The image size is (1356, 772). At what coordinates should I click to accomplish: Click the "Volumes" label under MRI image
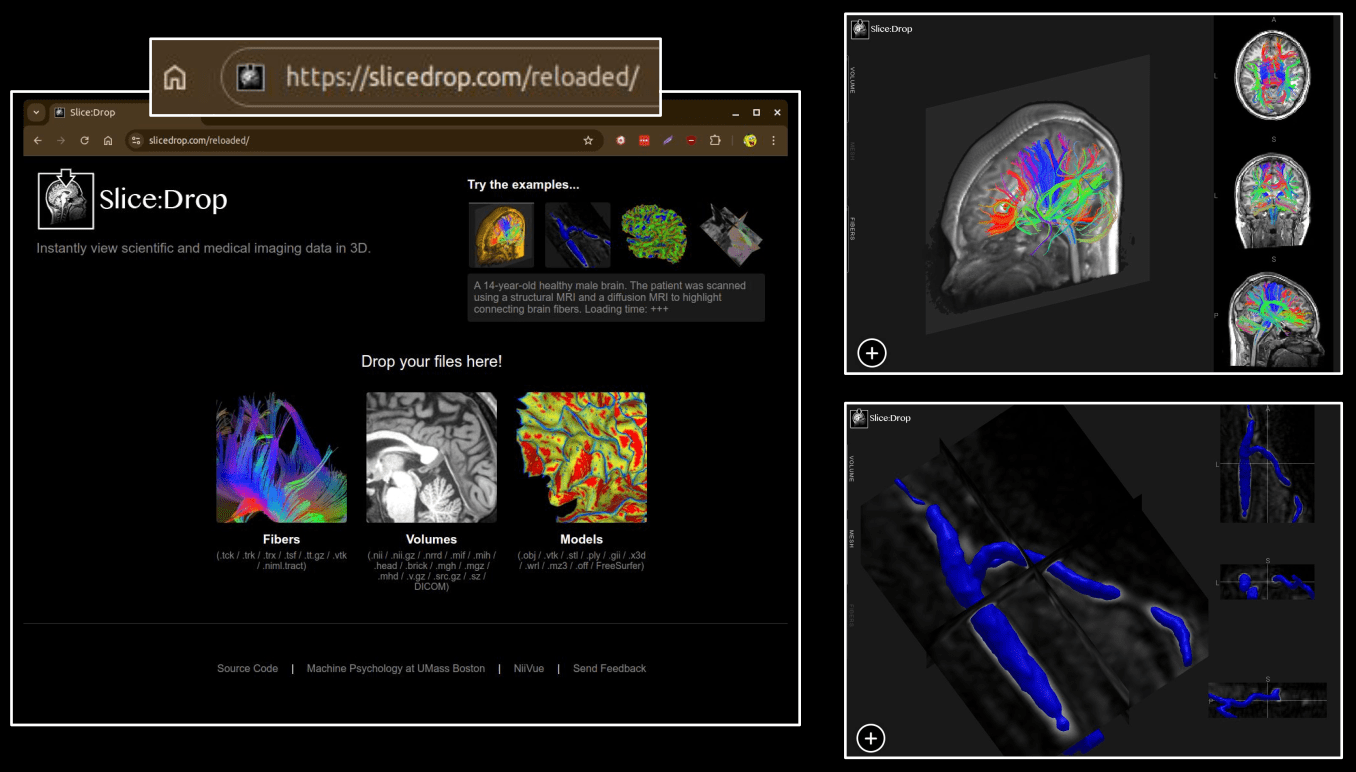pyautogui.click(x=432, y=539)
